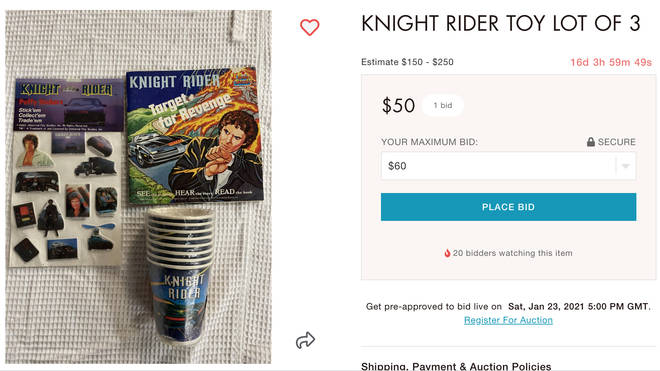Click the SECURE label text
Image resolution: width=660 pixels, height=371 pixels.
(x=617, y=142)
